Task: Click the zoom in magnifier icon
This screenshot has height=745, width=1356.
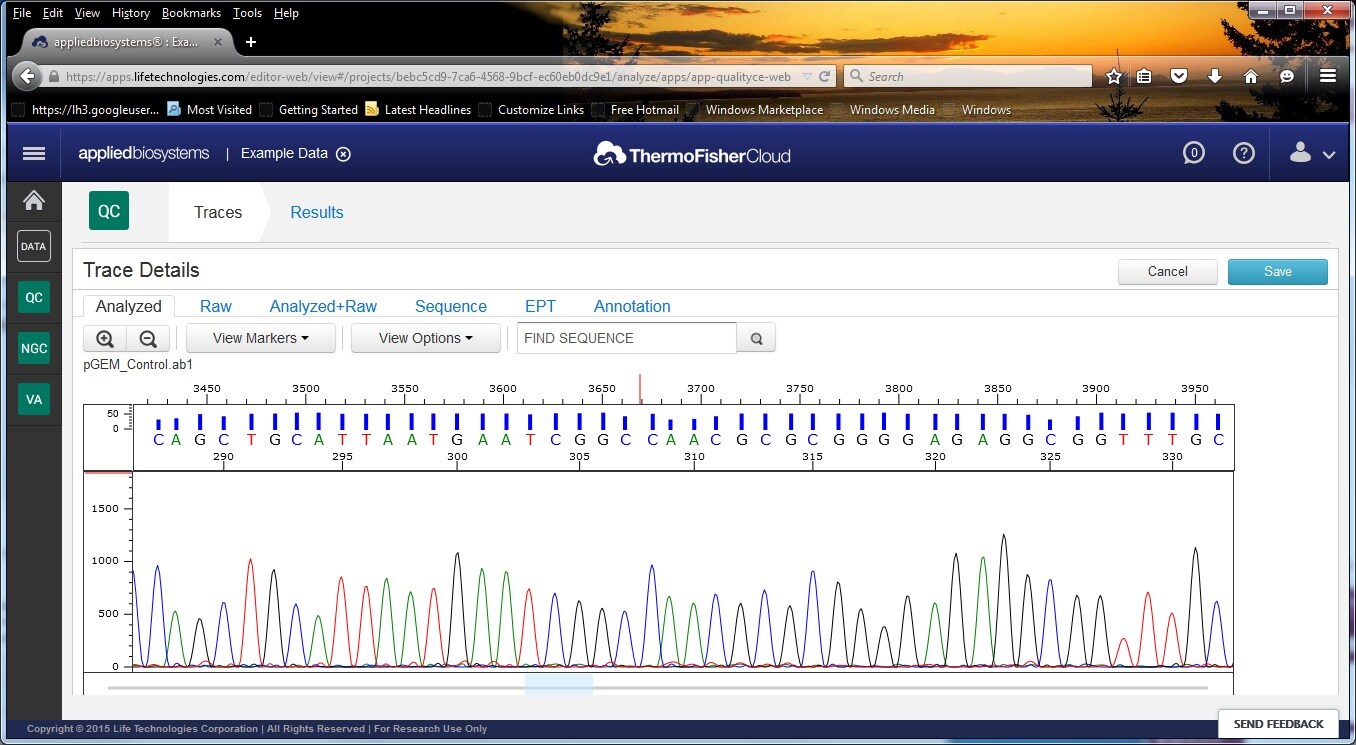Action: (x=105, y=339)
